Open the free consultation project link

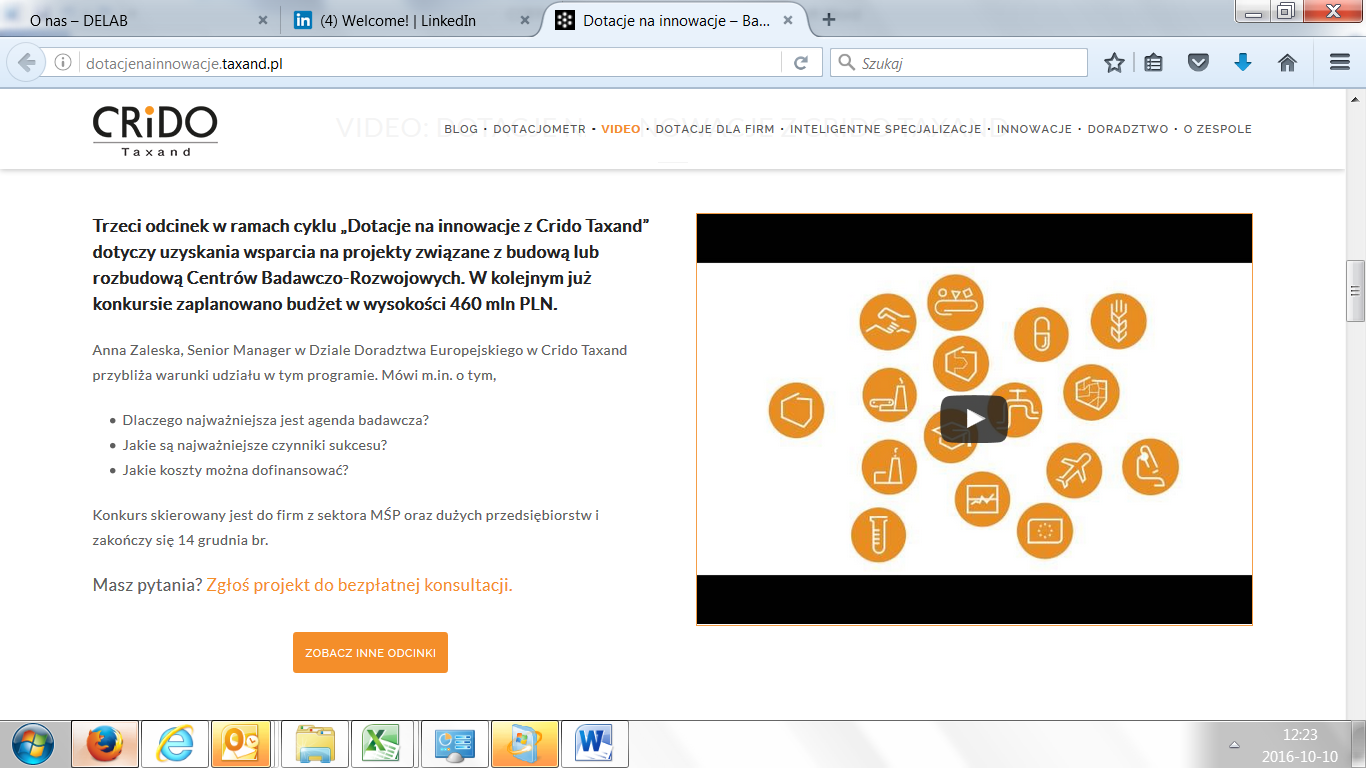359,585
